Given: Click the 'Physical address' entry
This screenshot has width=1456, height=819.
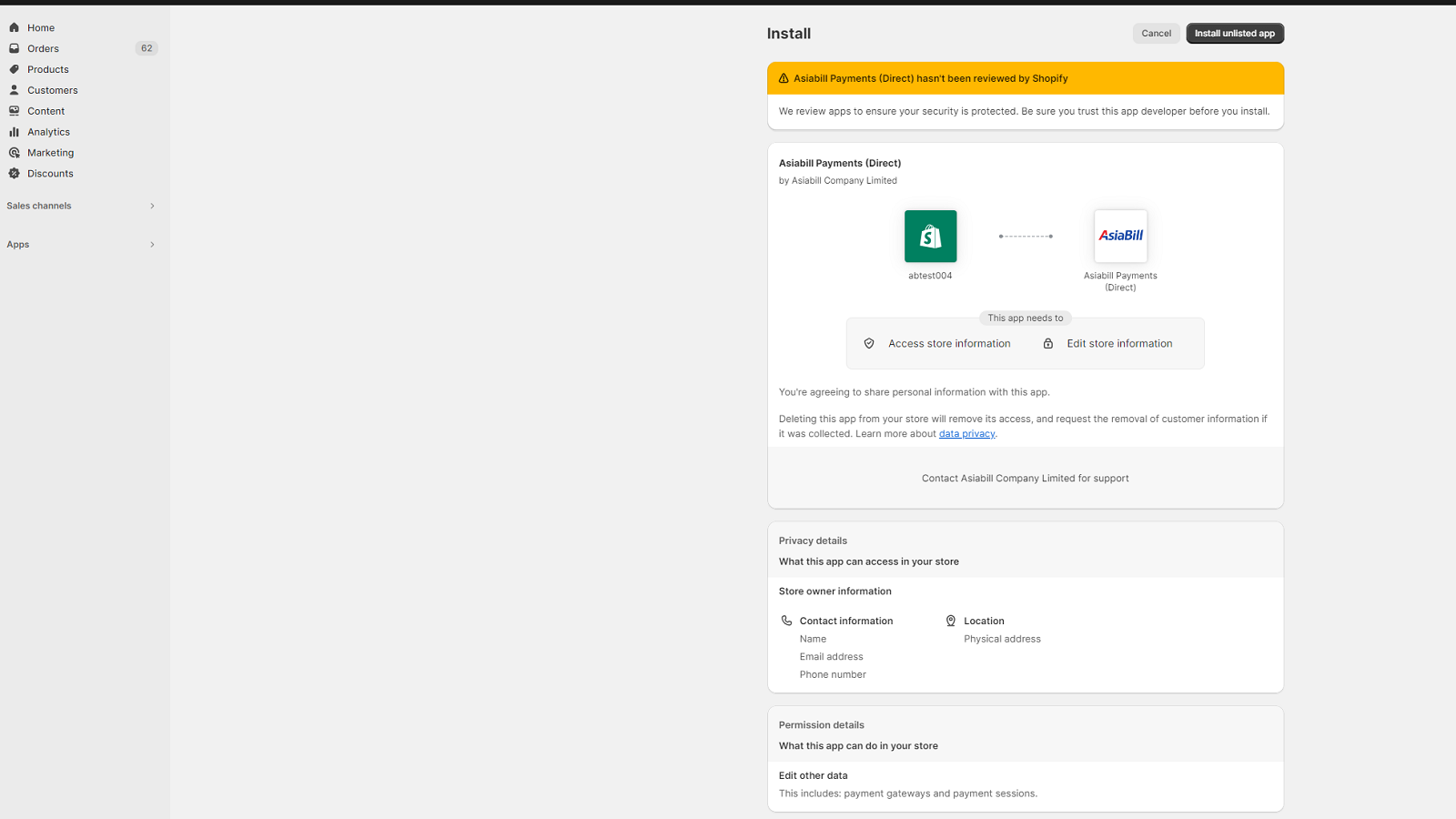Looking at the screenshot, I should pyautogui.click(x=1002, y=640).
